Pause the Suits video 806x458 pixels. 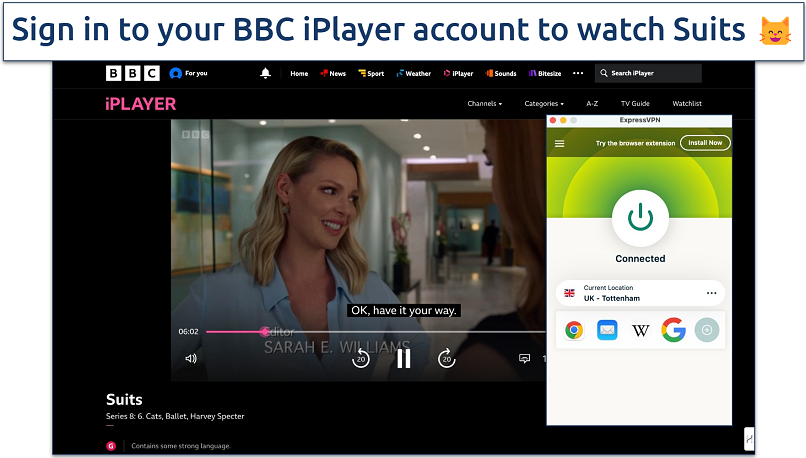point(404,359)
